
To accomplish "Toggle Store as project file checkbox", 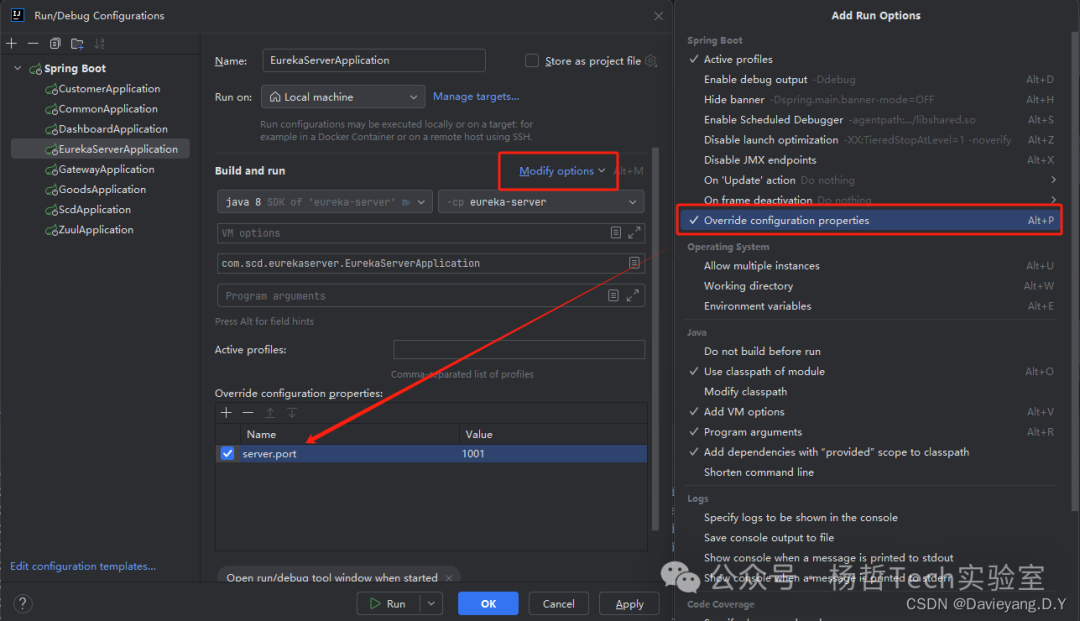I will (x=532, y=61).
